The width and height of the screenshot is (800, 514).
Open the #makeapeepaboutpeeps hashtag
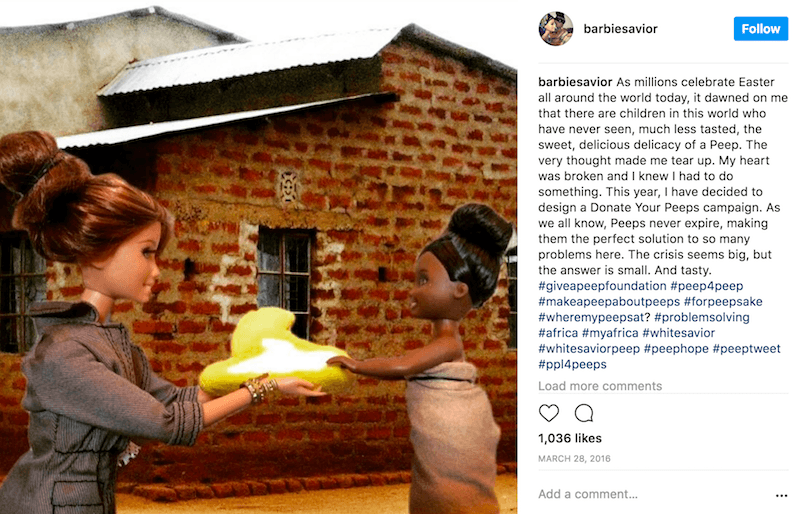609,302
